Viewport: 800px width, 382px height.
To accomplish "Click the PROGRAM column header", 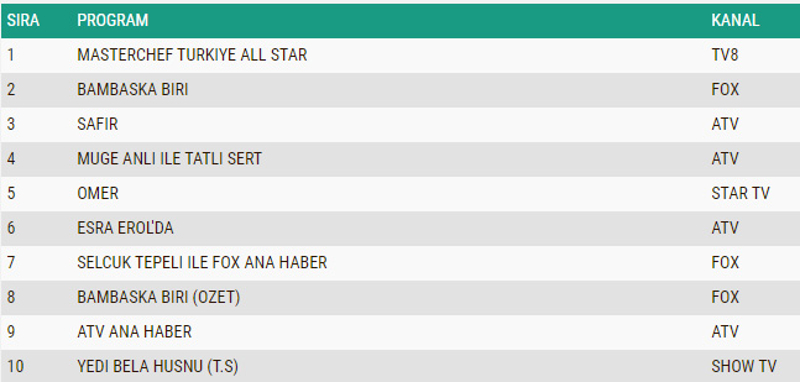I will point(113,20).
